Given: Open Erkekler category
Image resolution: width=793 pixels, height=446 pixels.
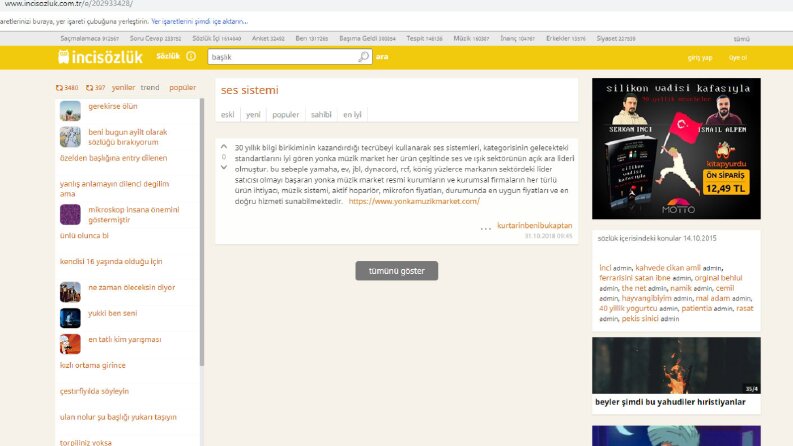Looking at the screenshot, I should coord(565,38).
